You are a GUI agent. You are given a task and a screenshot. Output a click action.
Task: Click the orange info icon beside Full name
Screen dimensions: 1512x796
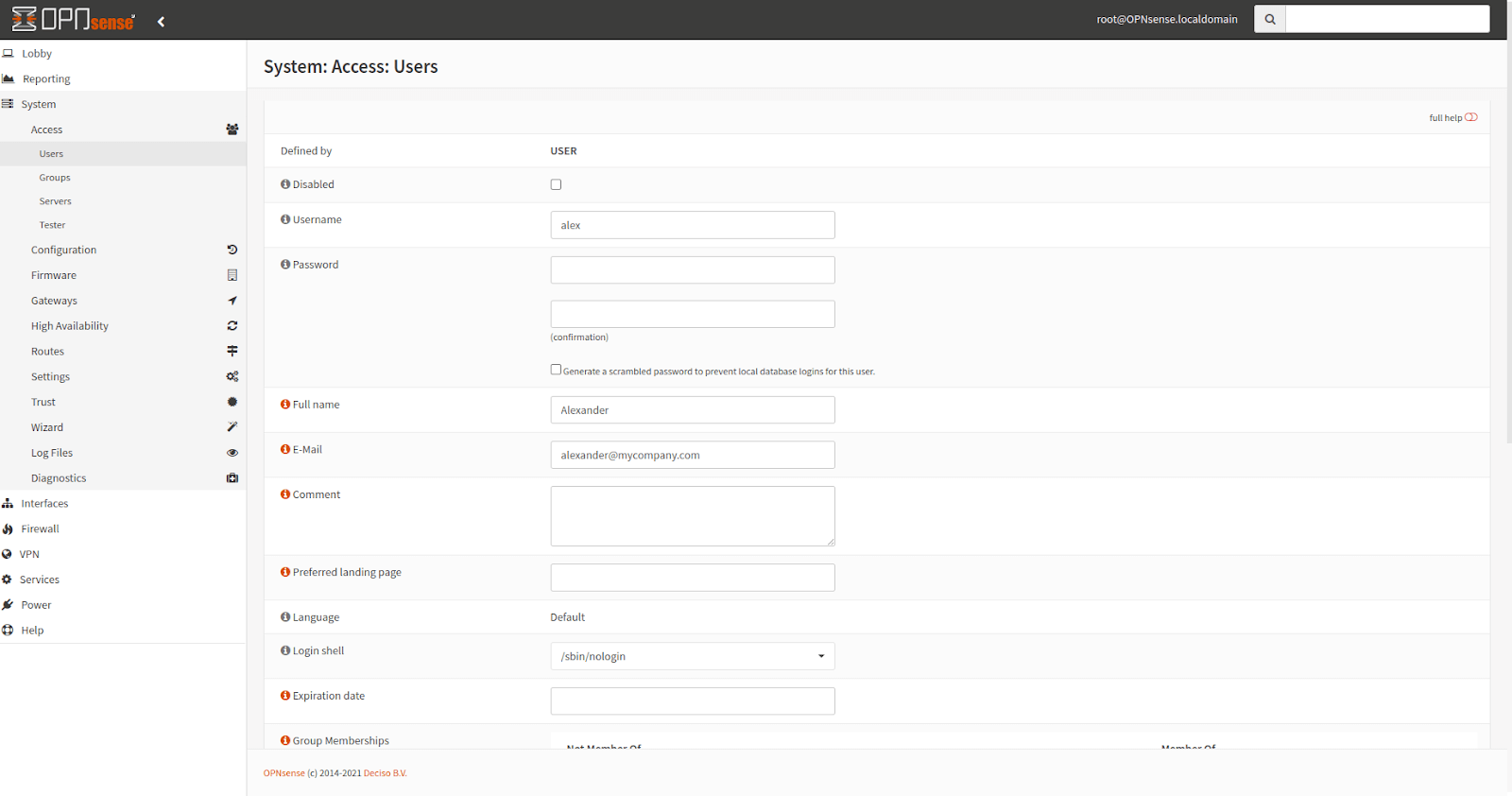coord(285,405)
